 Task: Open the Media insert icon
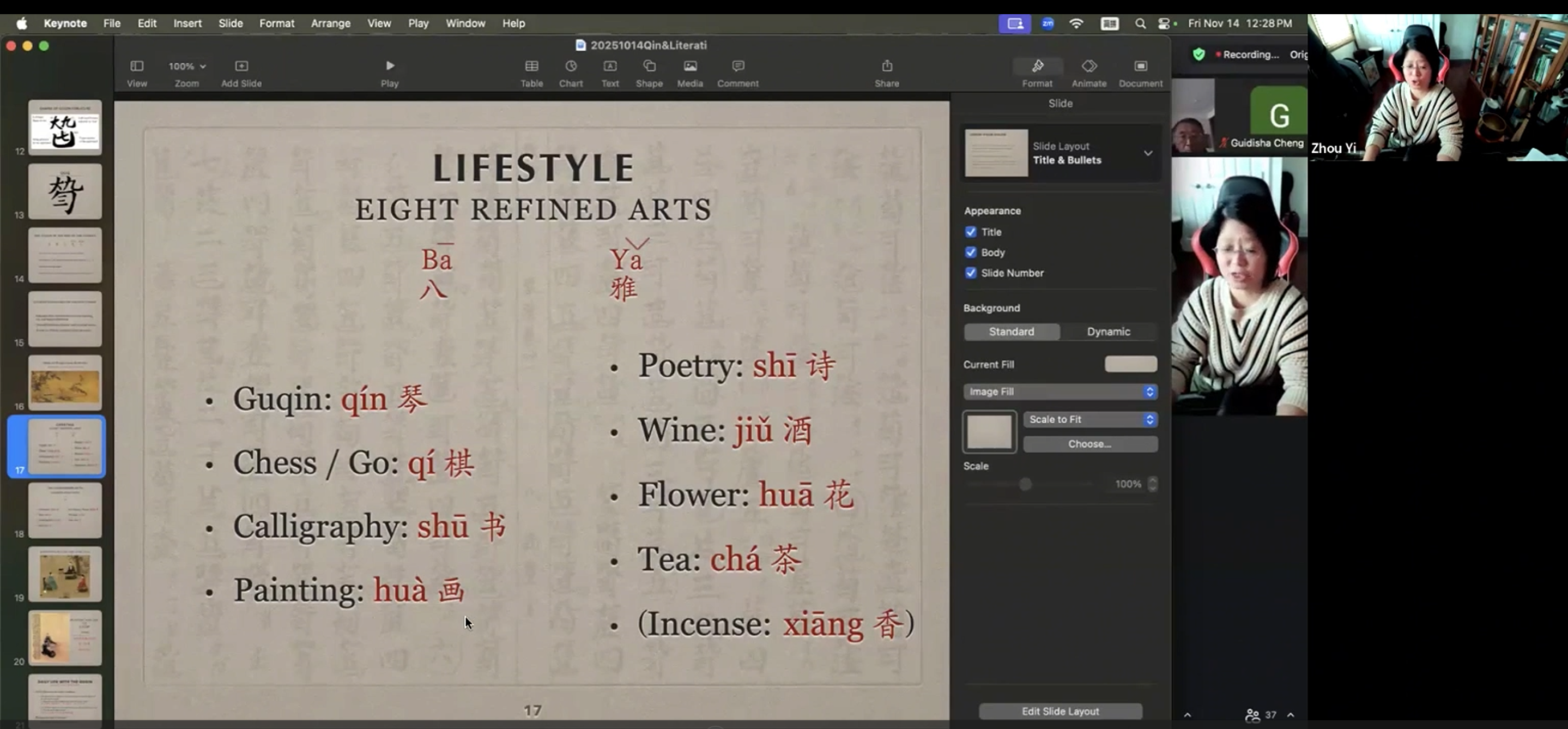tap(689, 67)
